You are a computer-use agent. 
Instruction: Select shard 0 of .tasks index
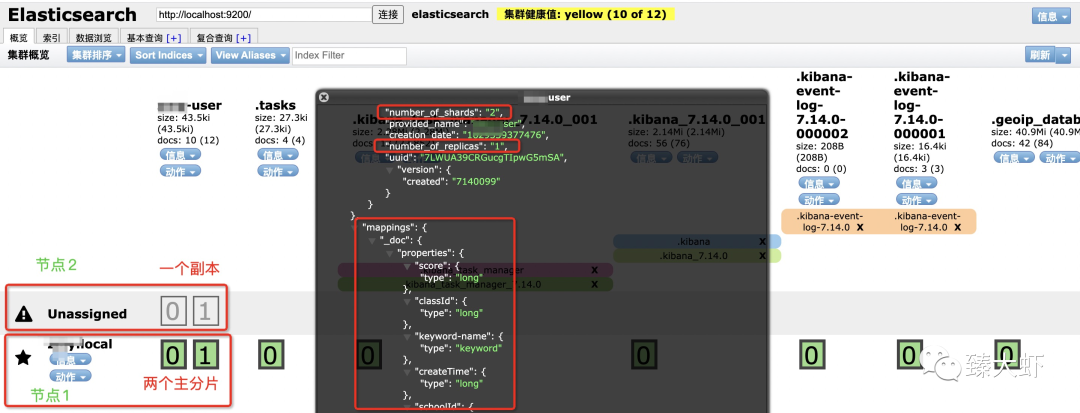(271, 356)
